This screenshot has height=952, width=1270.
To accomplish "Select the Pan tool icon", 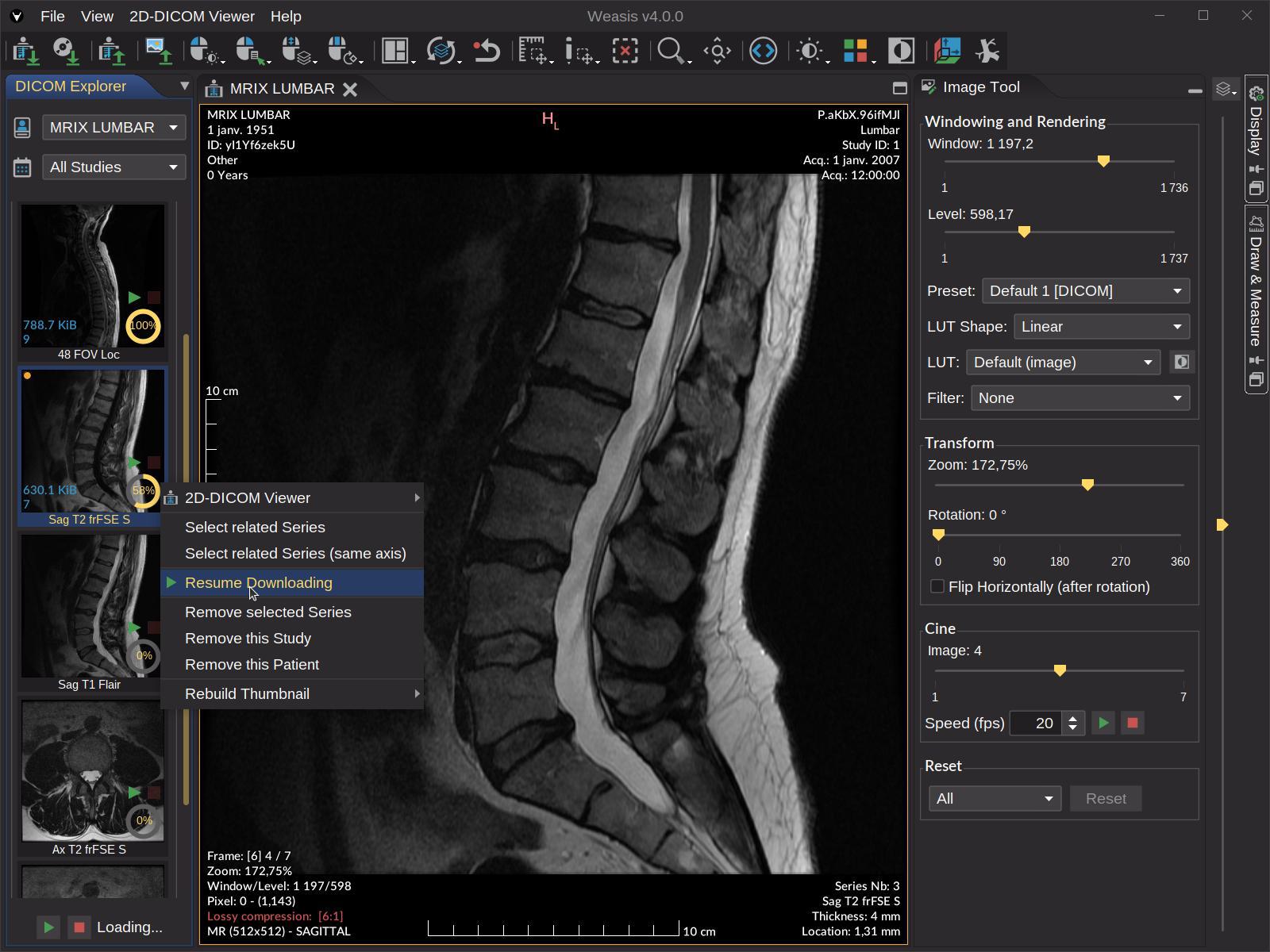I will pyautogui.click(x=717, y=50).
